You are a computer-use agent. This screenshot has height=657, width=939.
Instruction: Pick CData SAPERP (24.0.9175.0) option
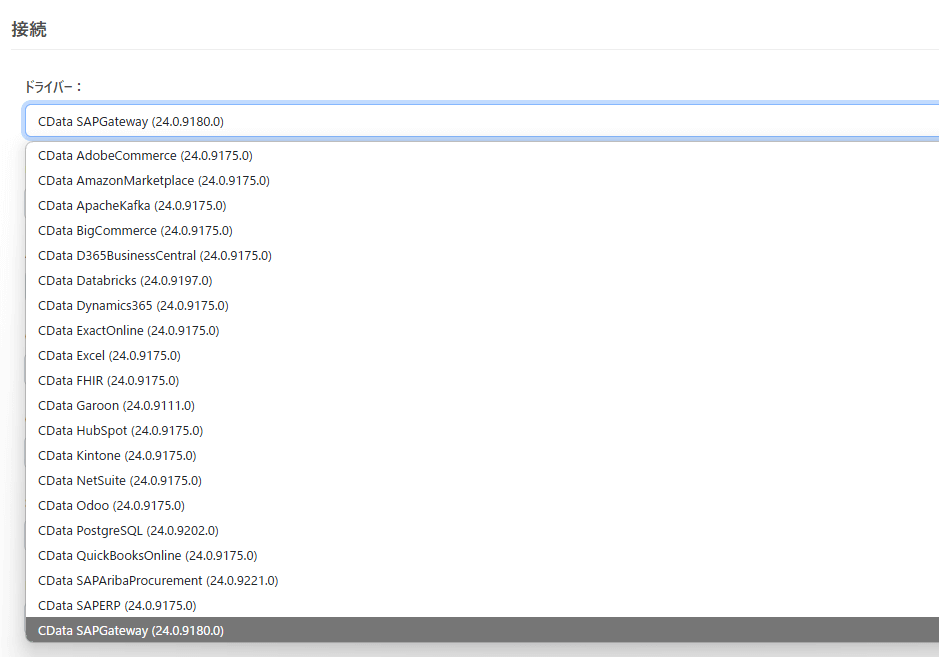(482, 606)
